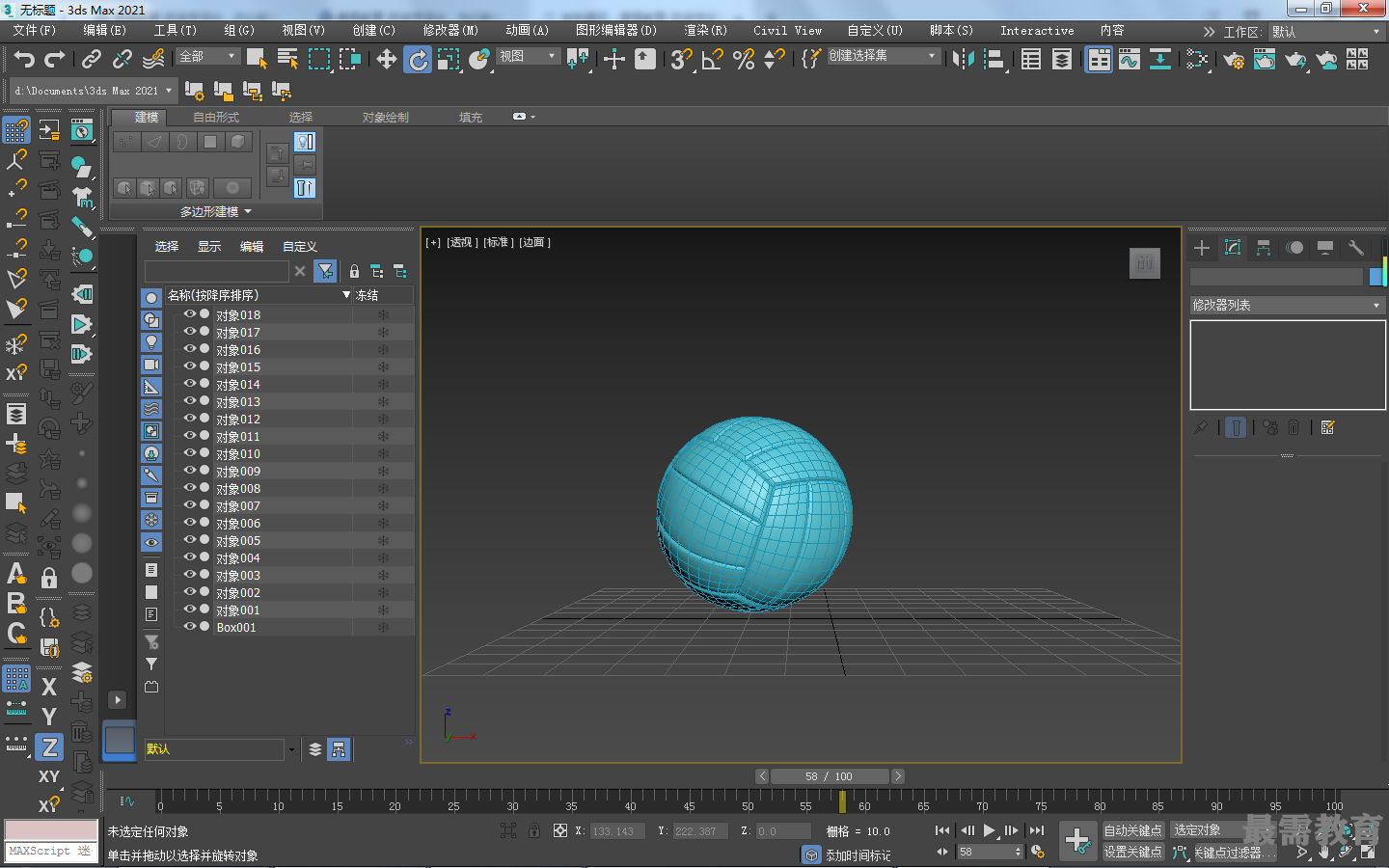
Task: Hide 对象018 using its eye icon
Action: point(190,314)
